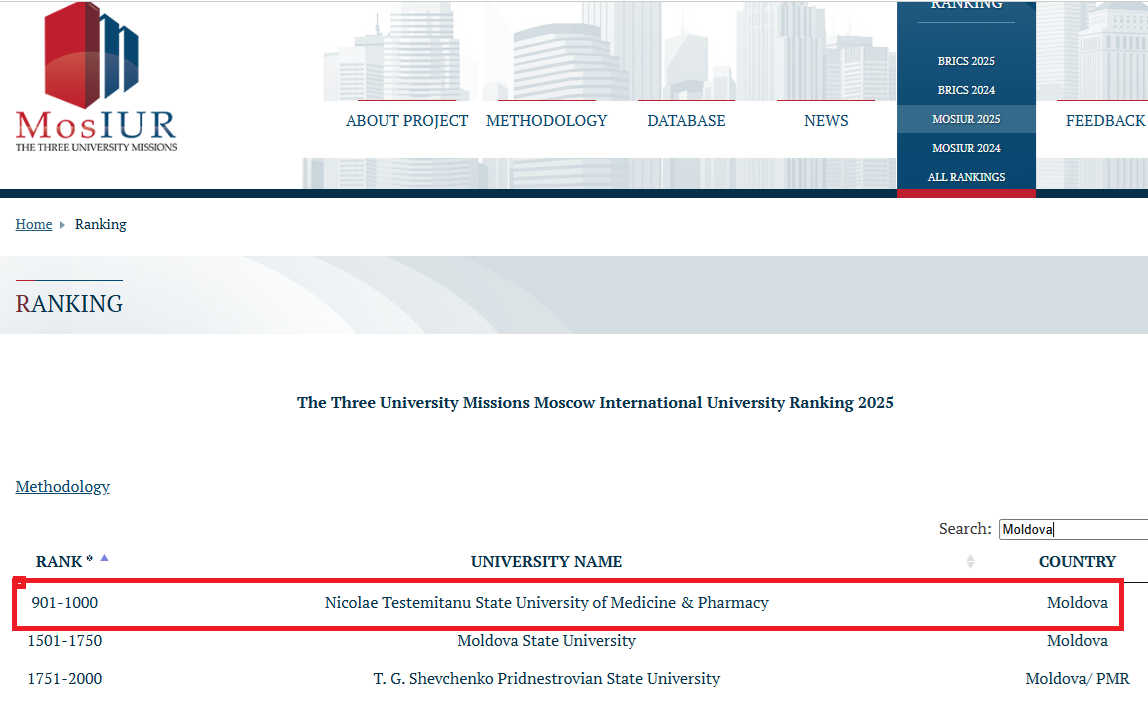Open the Feedback page
This screenshot has width=1148, height=713.
(1104, 121)
